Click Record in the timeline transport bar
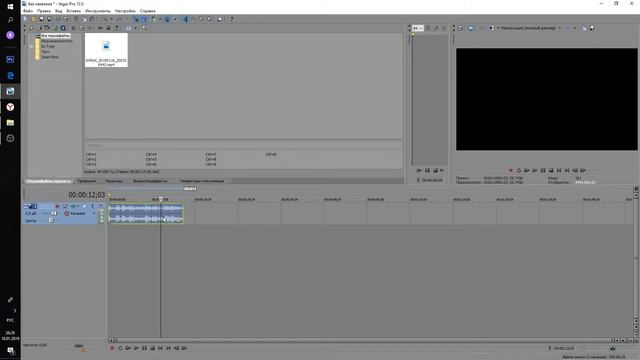The image size is (640, 360). 112,348
